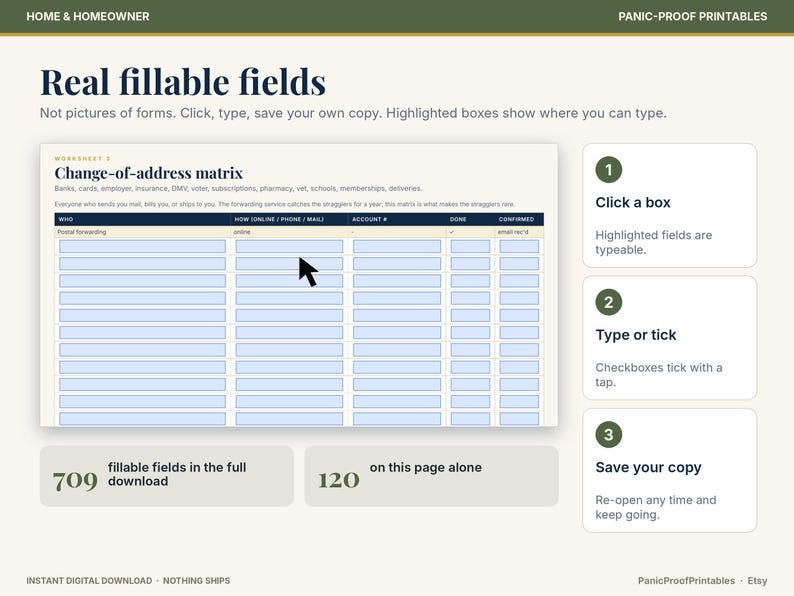Click the 'NOTHING SHIPS' footer text
This screenshot has width=794, height=596.
196,581
